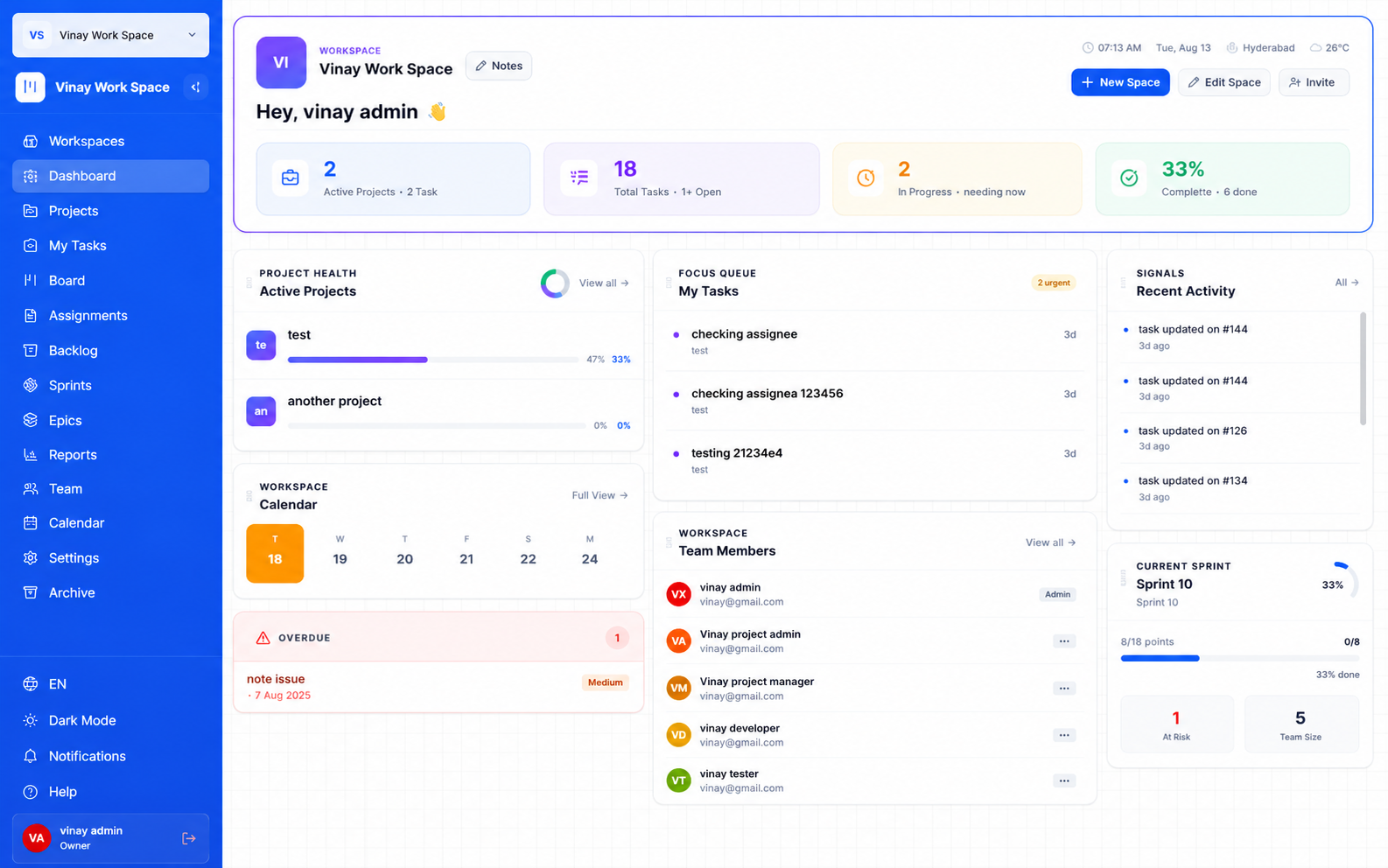
Task: Click the Sprints icon
Action: (x=31, y=385)
